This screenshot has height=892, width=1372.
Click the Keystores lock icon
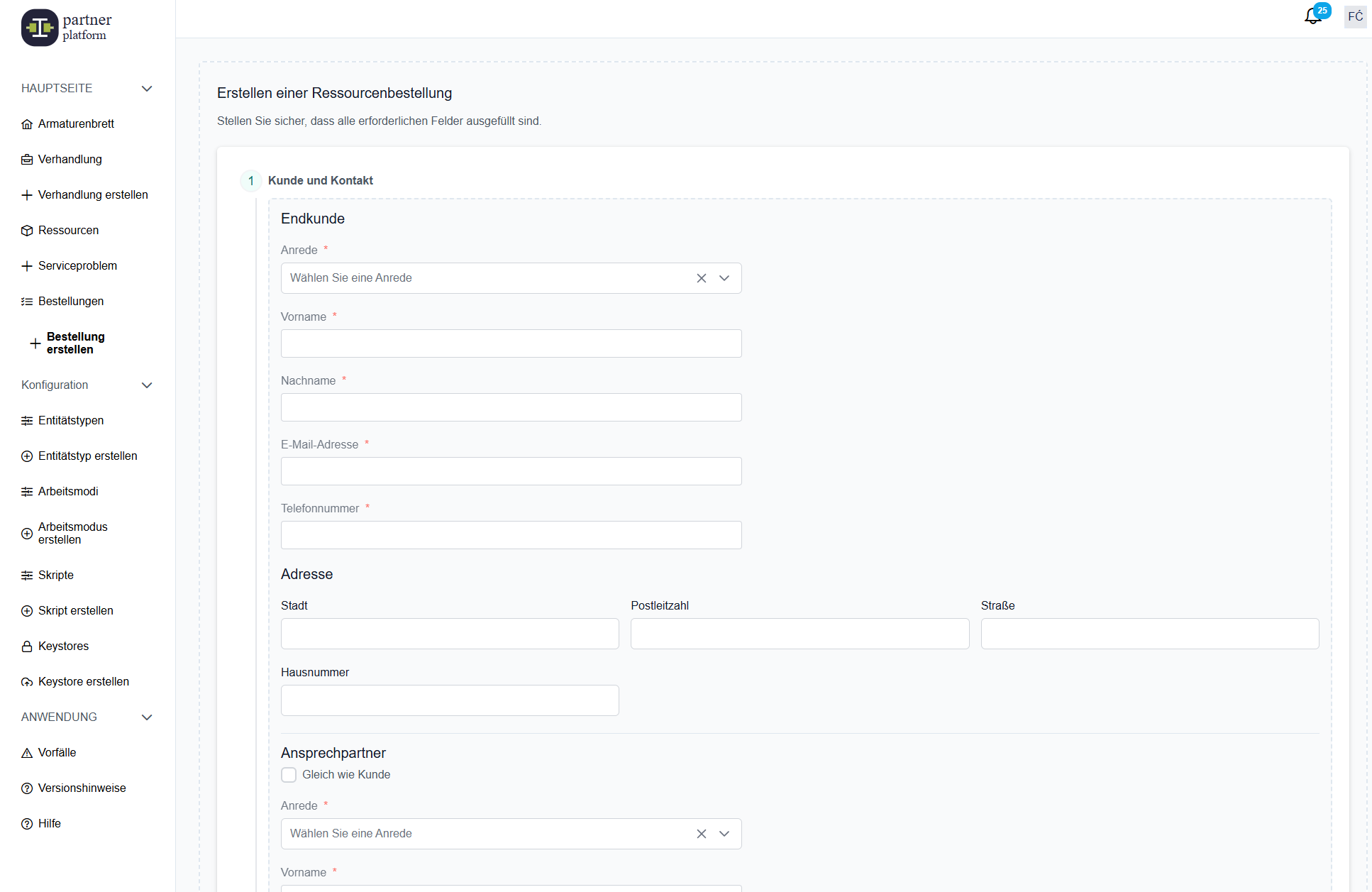point(27,646)
